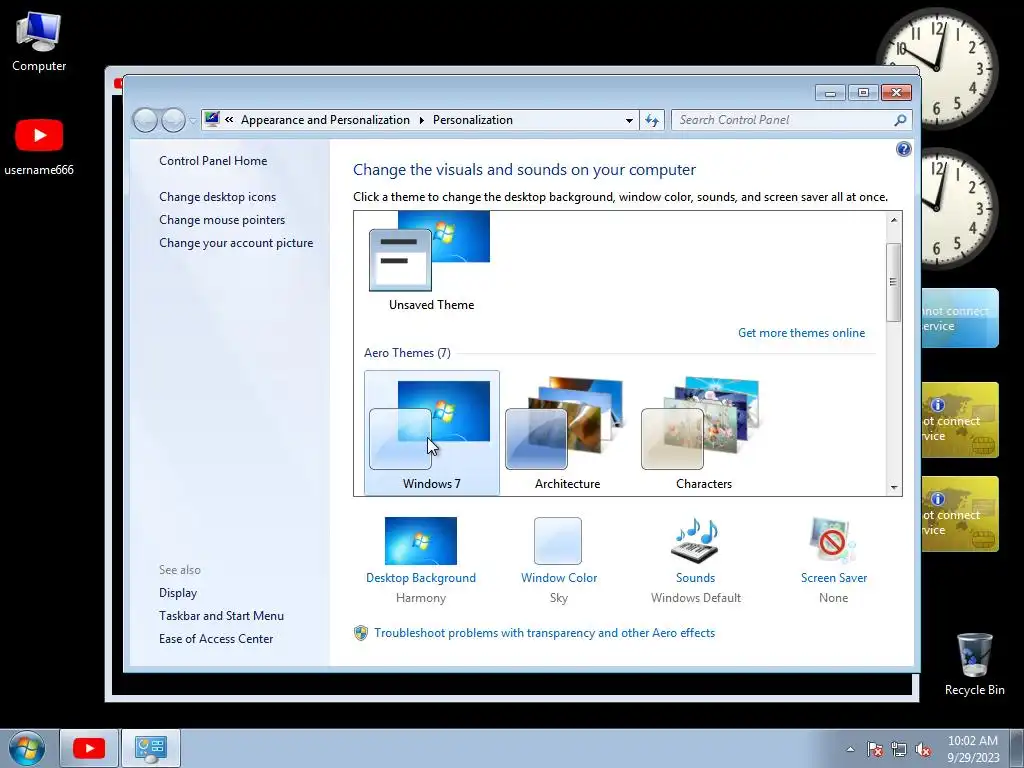
Task: Minimize the Personalization window
Action: click(x=830, y=93)
